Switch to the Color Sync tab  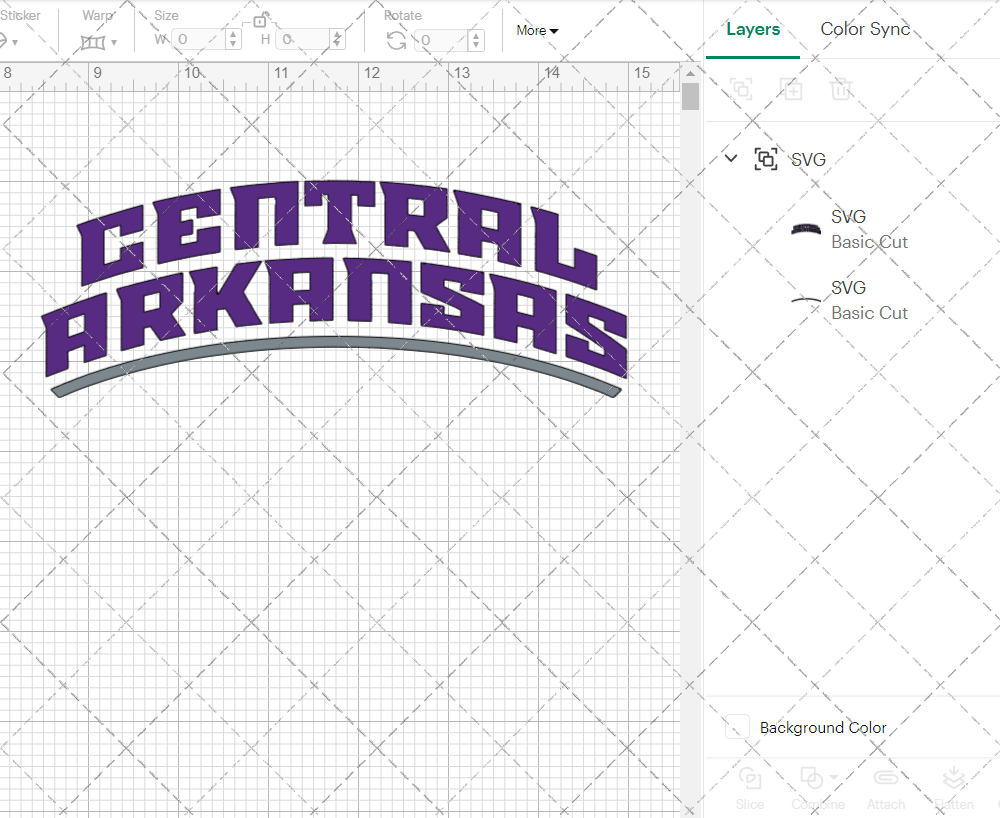point(865,29)
